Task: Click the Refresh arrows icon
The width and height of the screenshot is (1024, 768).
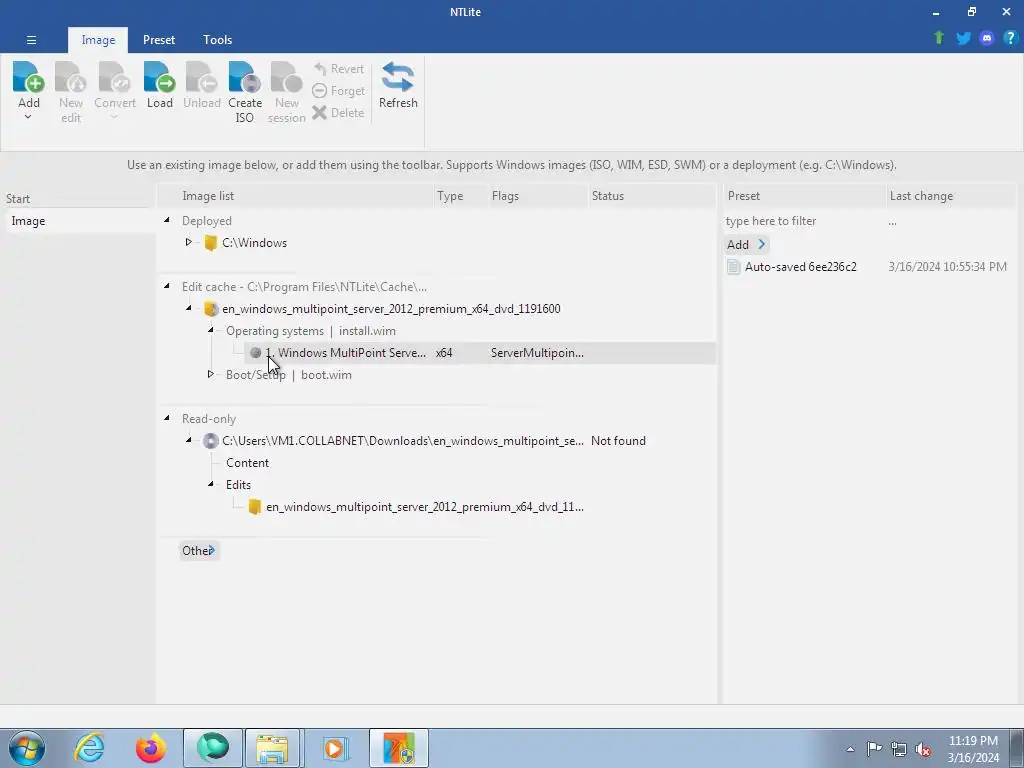Action: coord(398,77)
